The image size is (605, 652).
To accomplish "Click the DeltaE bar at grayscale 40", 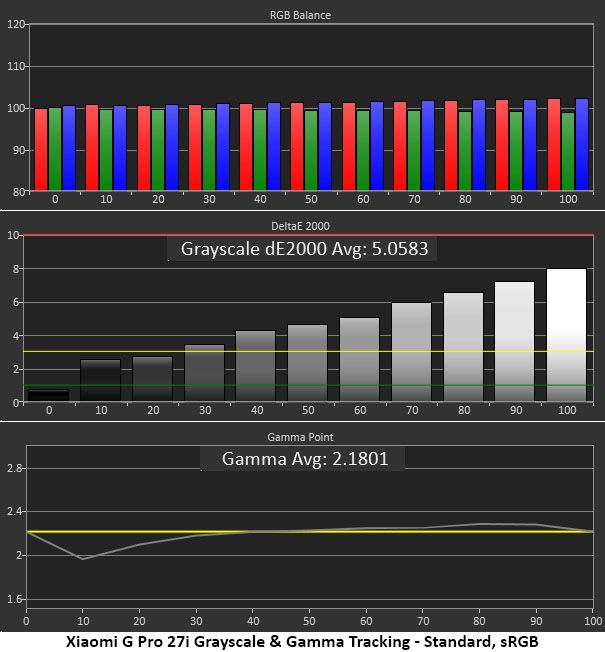I will pyautogui.click(x=255, y=366).
